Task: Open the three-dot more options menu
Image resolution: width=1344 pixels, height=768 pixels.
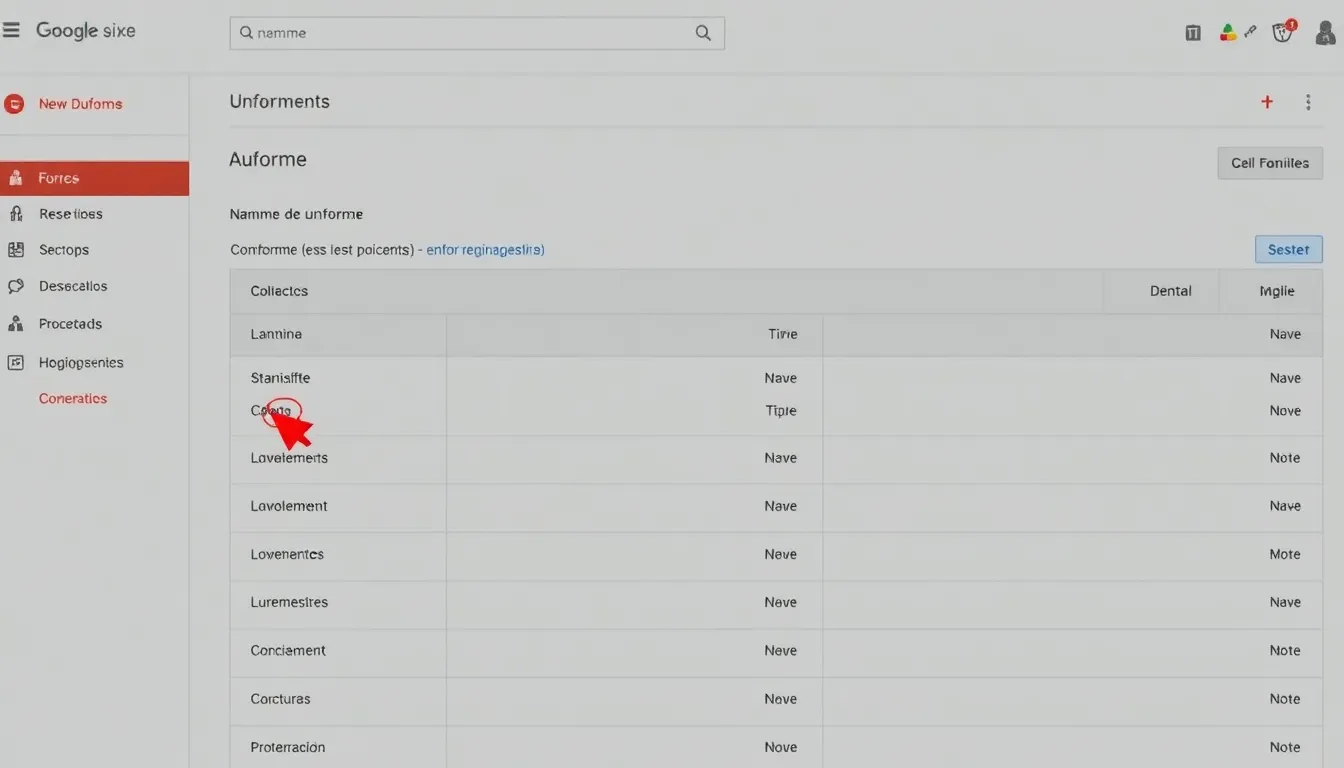Action: (1308, 102)
